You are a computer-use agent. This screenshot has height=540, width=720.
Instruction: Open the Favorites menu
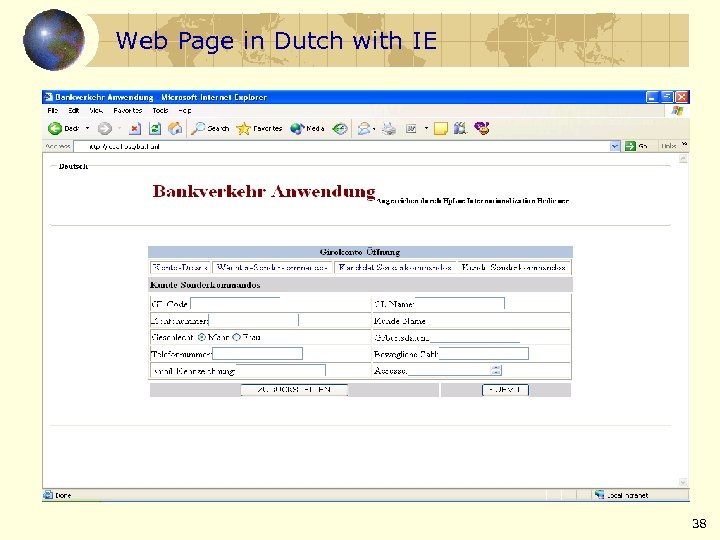(x=128, y=111)
